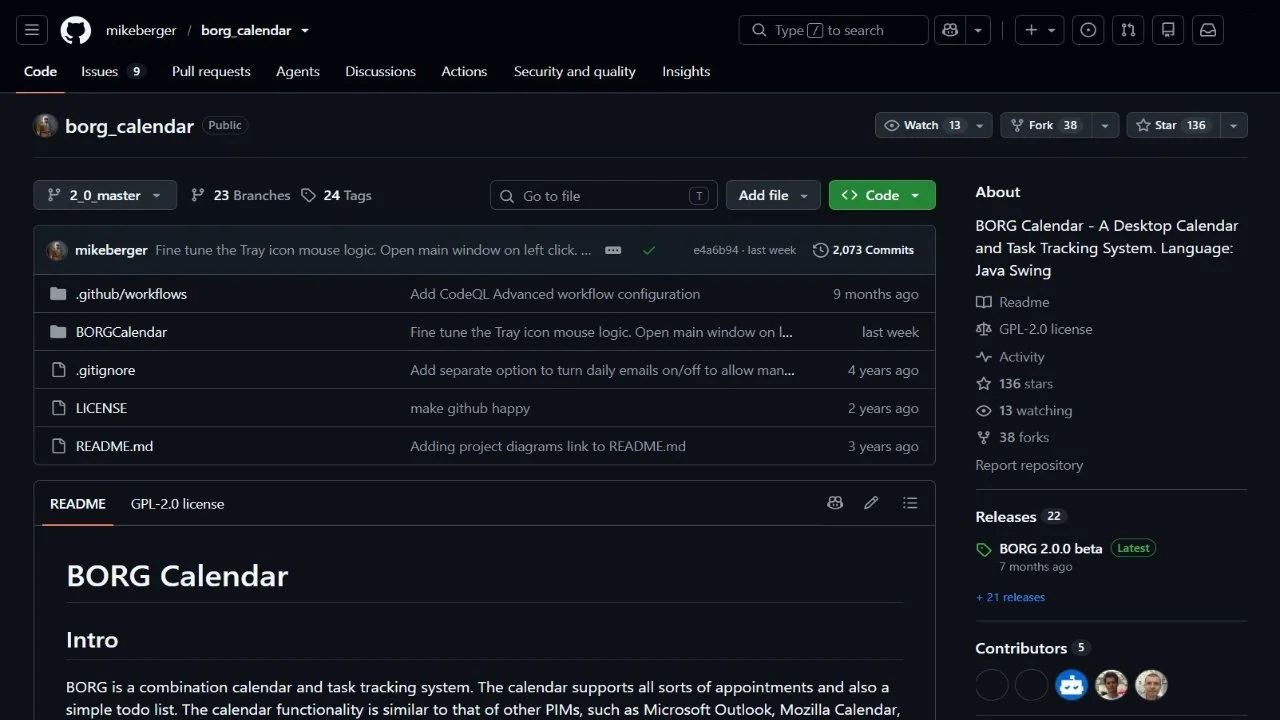This screenshot has height=720, width=1280.
Task: Open the Security and quality tab
Action: (x=575, y=72)
